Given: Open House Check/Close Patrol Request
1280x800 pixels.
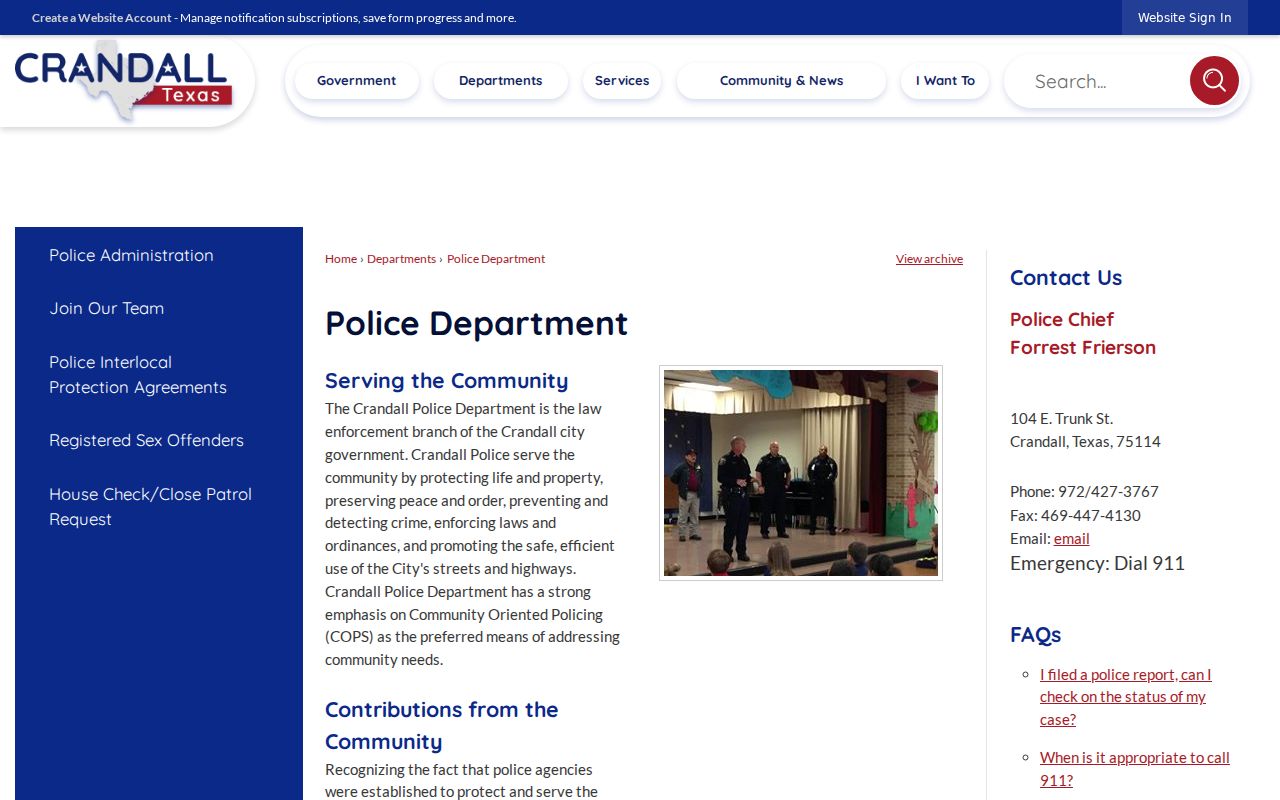Looking at the screenshot, I should (x=150, y=506).
